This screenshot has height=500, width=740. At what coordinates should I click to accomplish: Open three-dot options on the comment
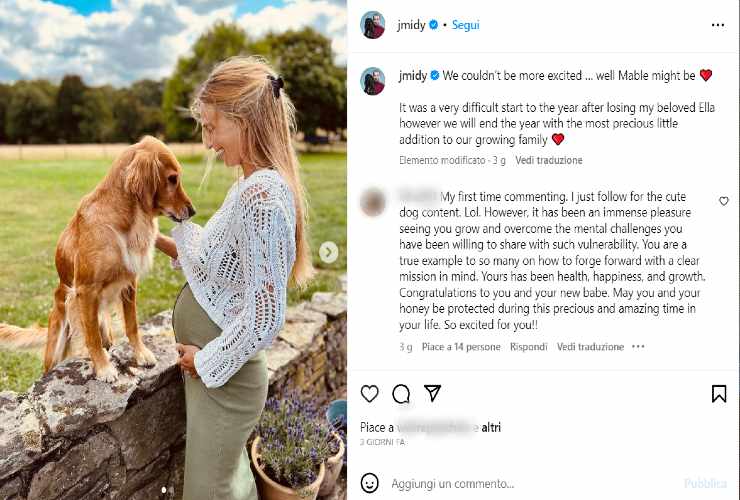[638, 347]
